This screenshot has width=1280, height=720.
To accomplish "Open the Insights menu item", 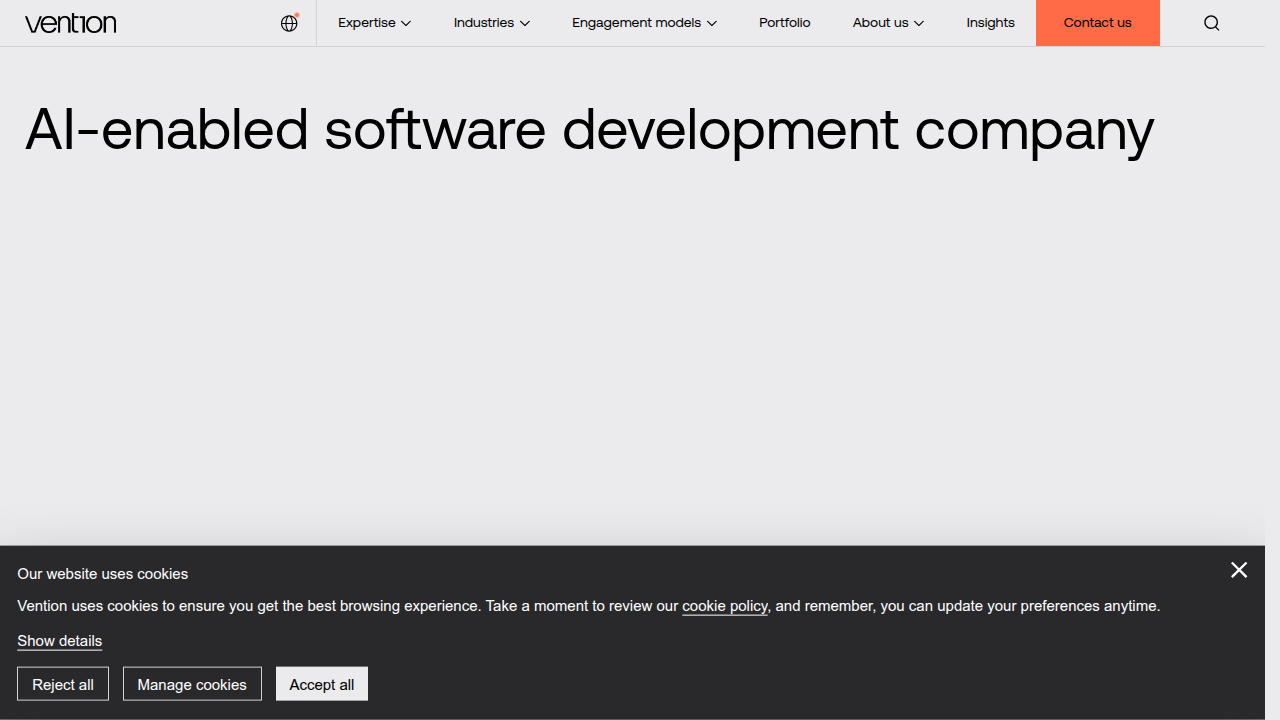I will (x=990, y=23).
